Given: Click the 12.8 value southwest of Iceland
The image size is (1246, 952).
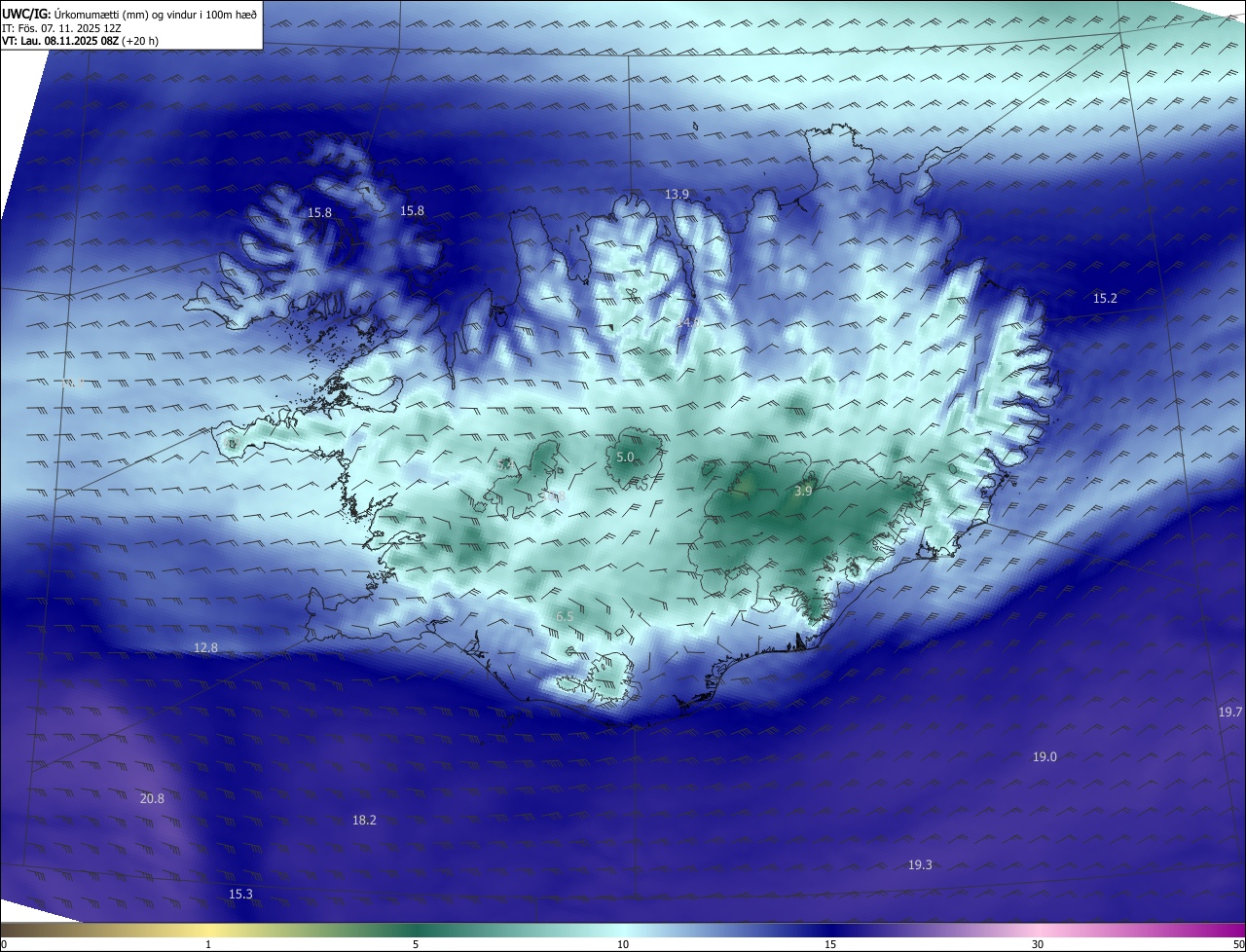Looking at the screenshot, I should click(x=205, y=647).
